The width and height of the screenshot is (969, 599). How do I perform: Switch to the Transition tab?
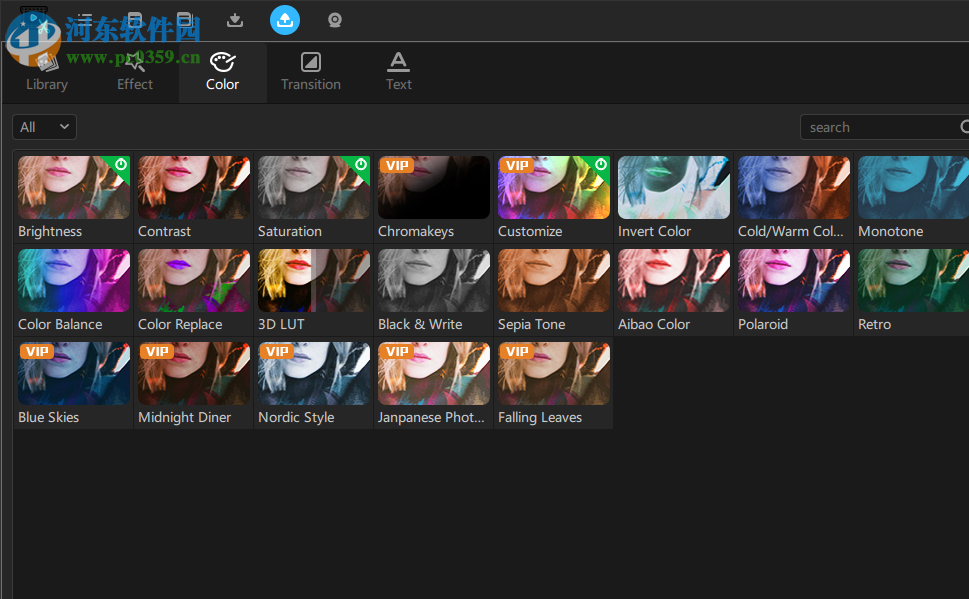[310, 72]
